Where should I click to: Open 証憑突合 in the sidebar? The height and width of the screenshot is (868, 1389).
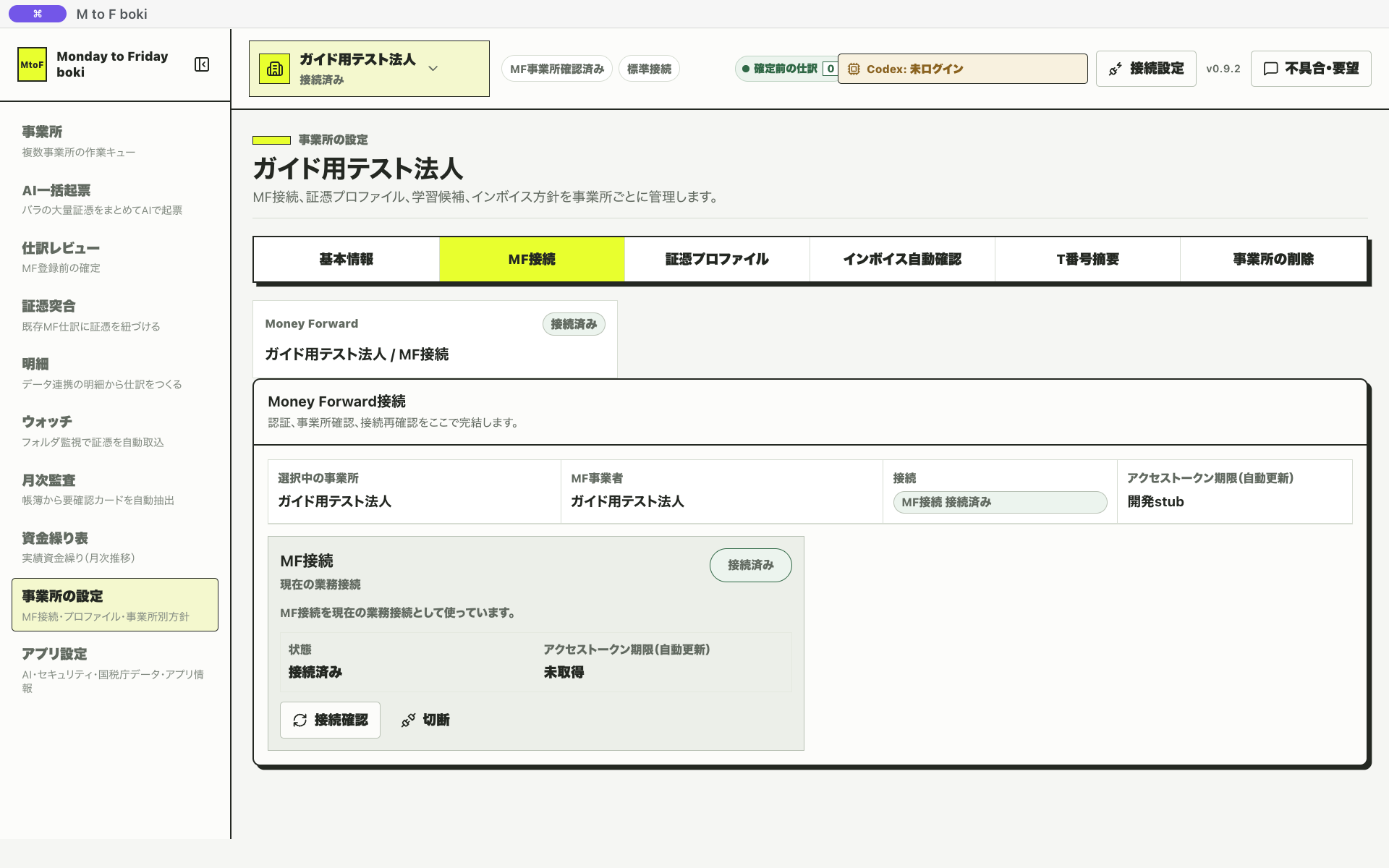115,315
